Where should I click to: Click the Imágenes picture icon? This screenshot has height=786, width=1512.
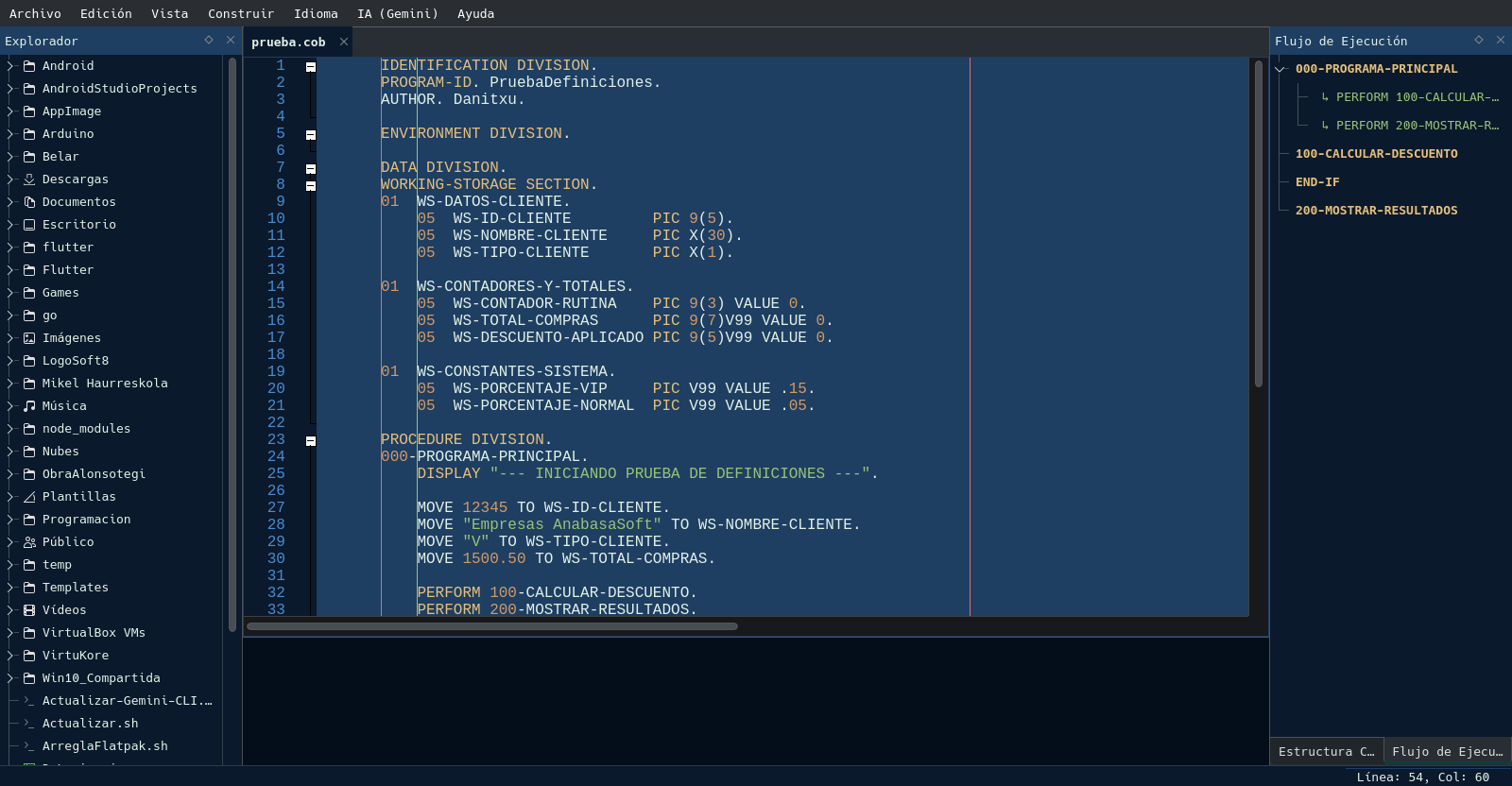tap(29, 338)
